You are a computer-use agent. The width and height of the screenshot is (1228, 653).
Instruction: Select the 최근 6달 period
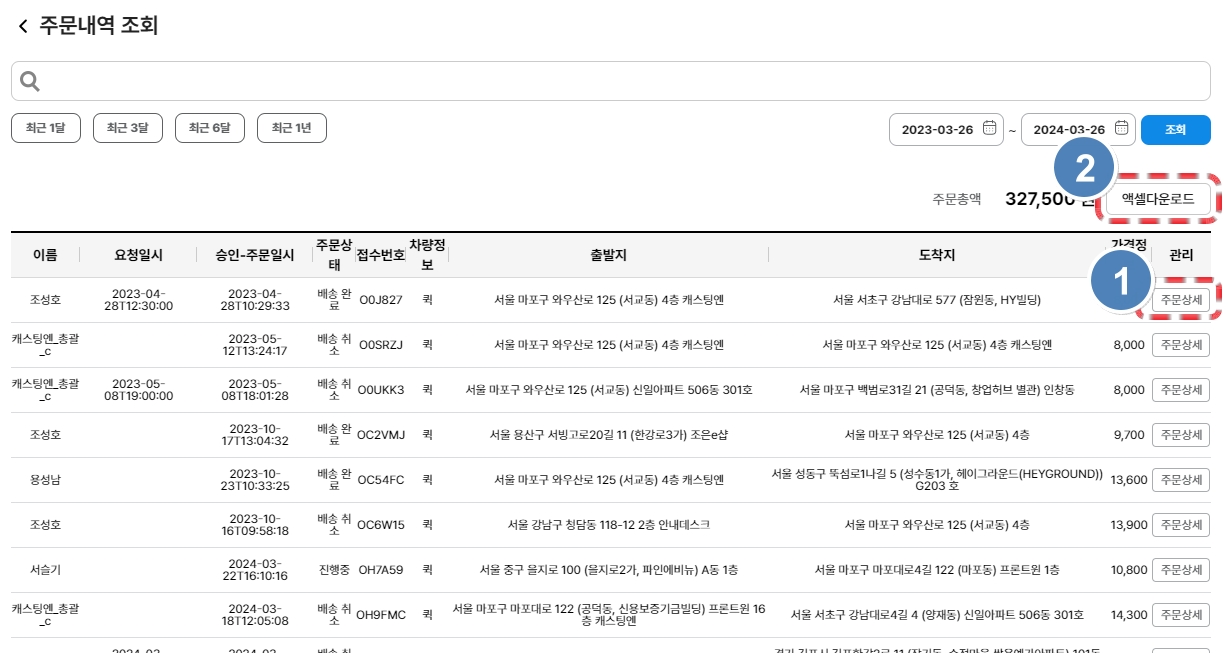(210, 128)
